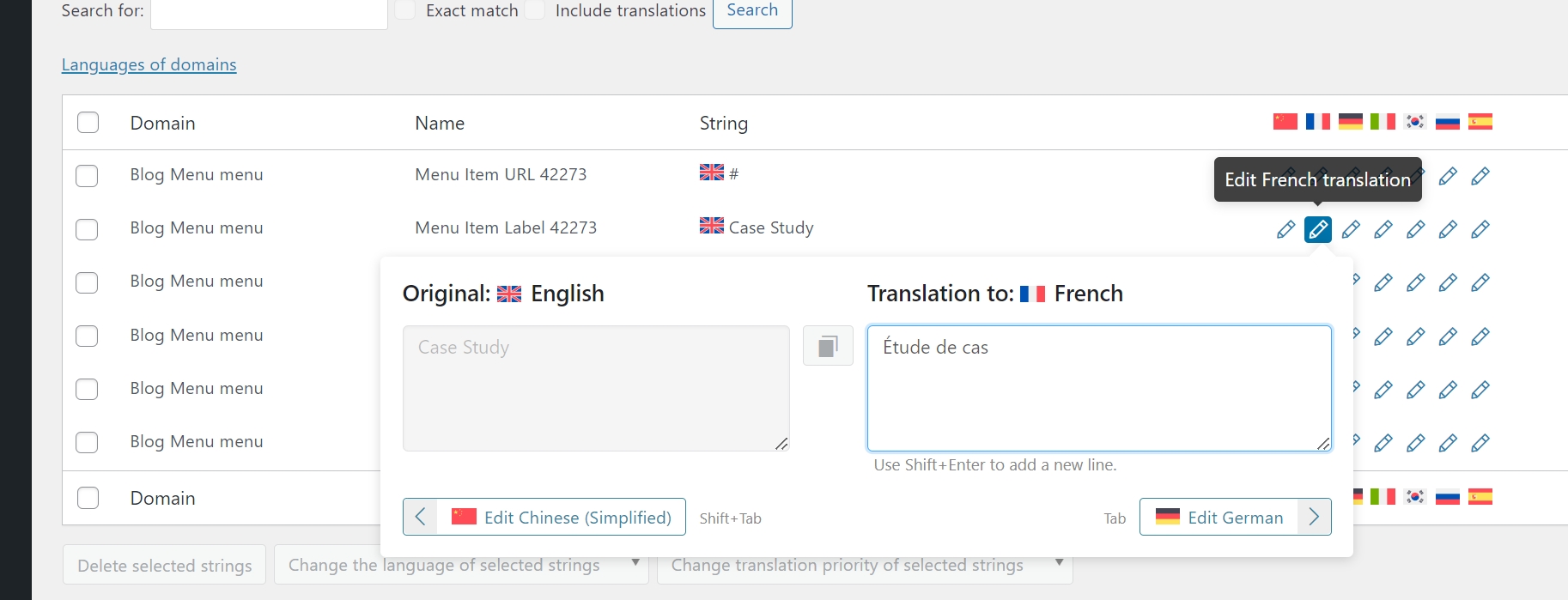Click French flag beside Translation to heading
This screenshot has height=600, width=1568.
tap(1032, 294)
